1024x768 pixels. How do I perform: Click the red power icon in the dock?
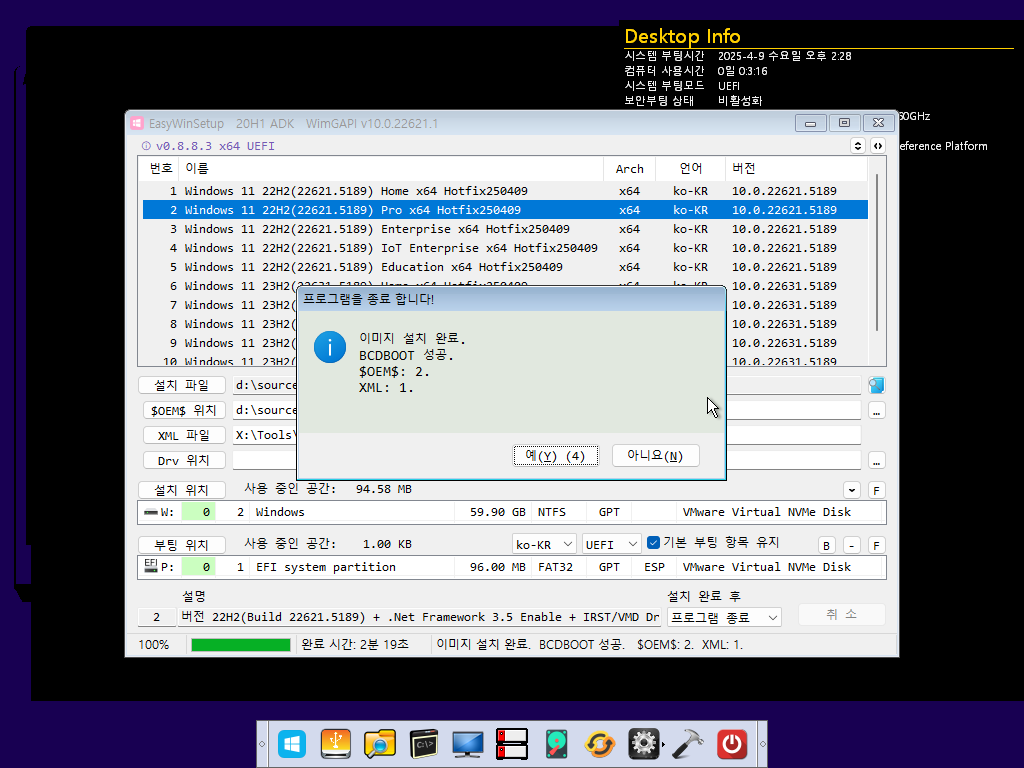[731, 744]
